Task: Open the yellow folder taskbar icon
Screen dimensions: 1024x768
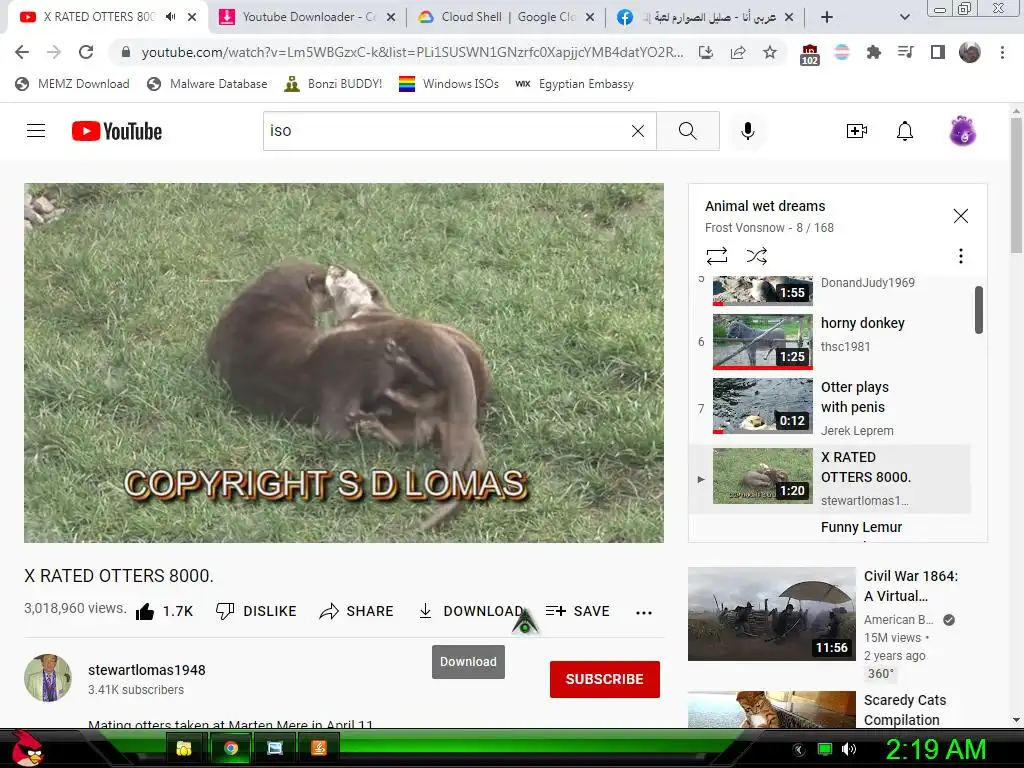Action: click(x=185, y=748)
